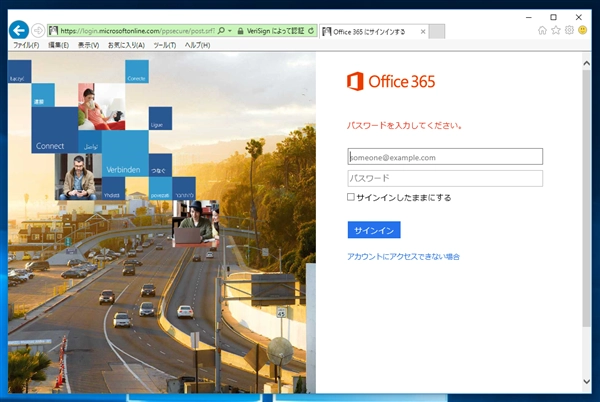The image size is (600, 402).
Task: Click the smiley feedback icon
Action: [582, 30]
